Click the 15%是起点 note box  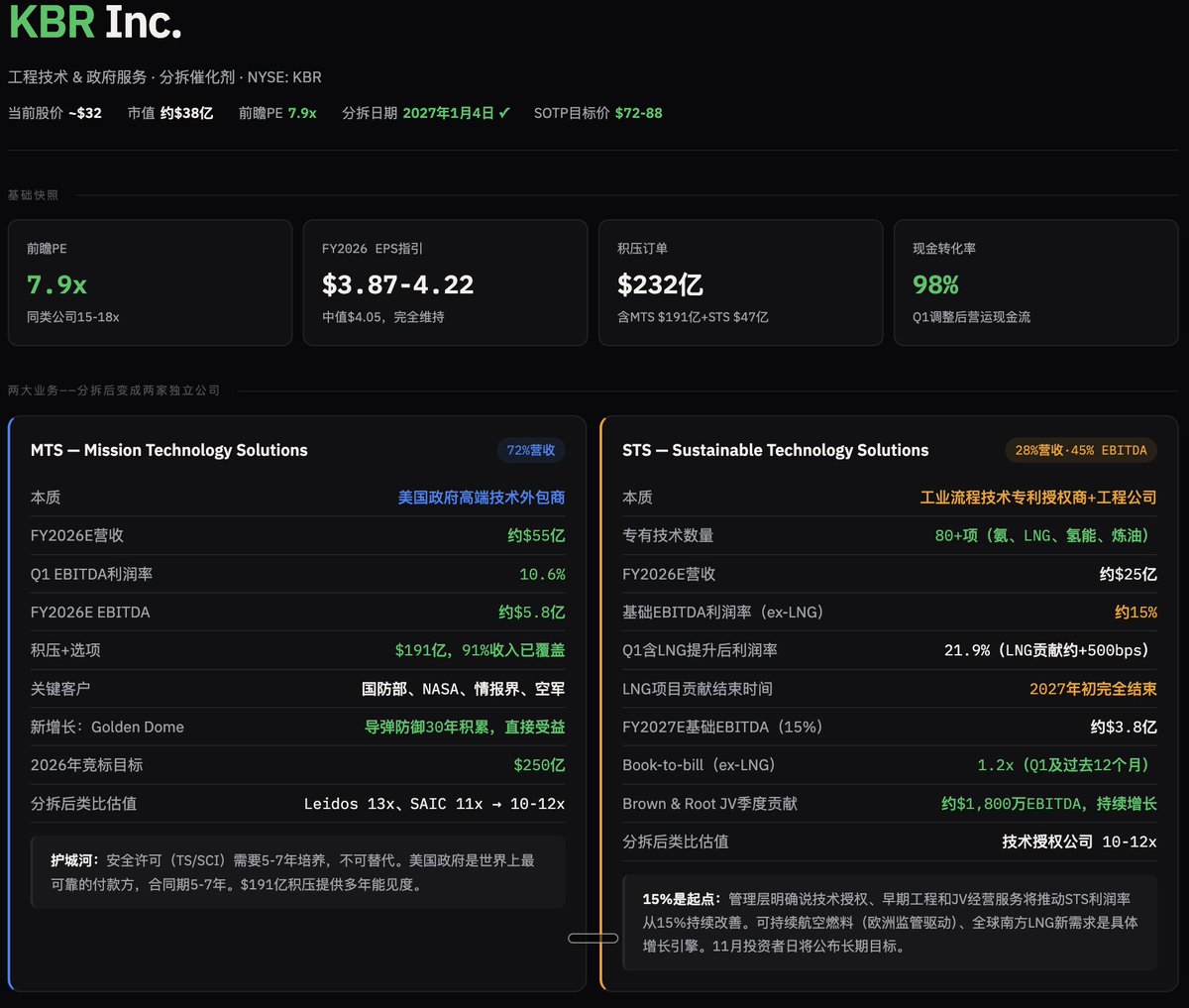coord(890,923)
